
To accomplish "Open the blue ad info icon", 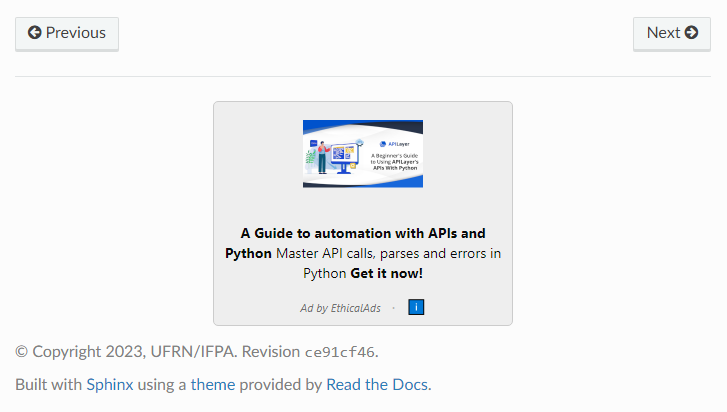I will [416, 307].
